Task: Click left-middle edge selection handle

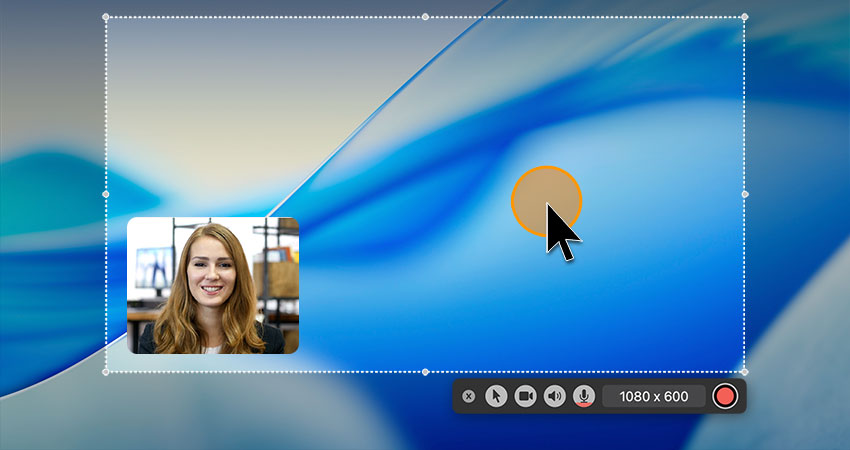Action: [106, 194]
